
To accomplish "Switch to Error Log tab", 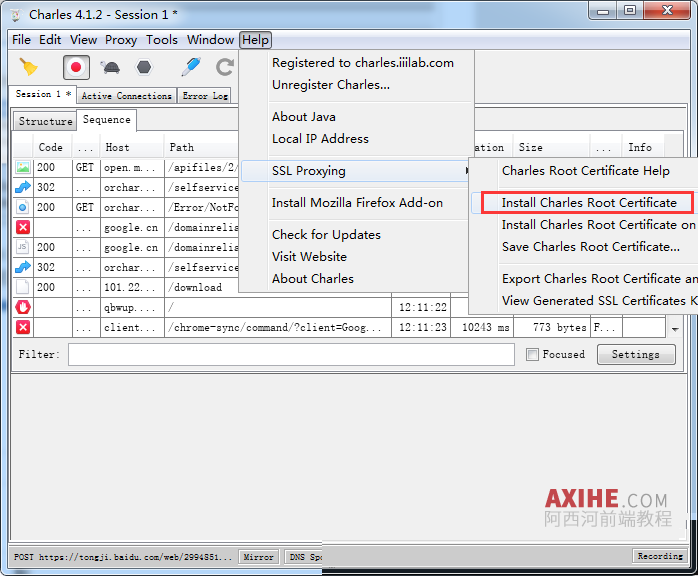I will coord(205,96).
